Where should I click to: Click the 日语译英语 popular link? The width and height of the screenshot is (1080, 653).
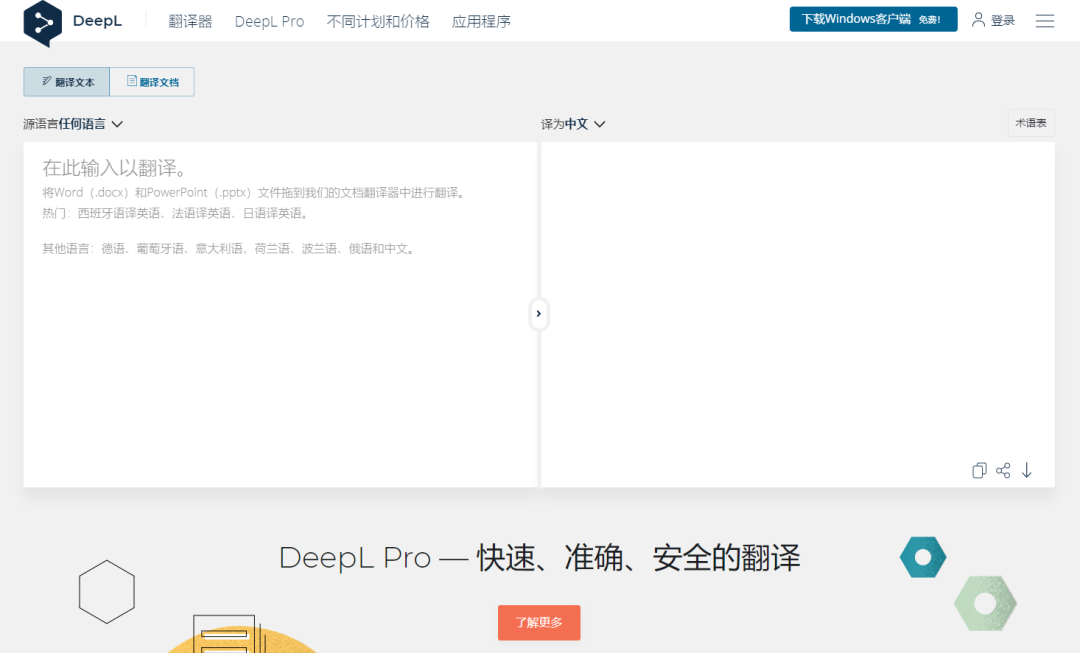pos(273,214)
